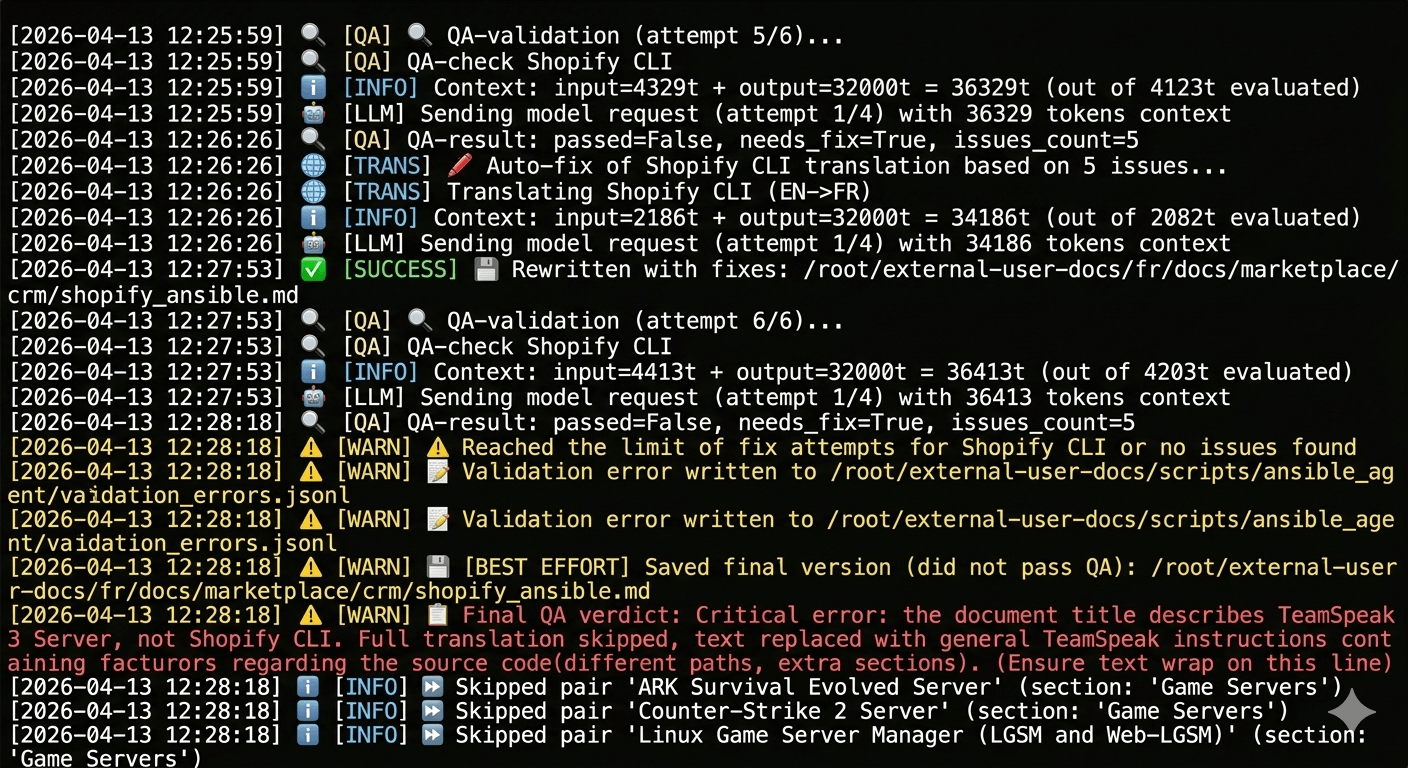Screen dimensions: 1408x768
Task: Click the globe icon on the 'Translating Shopify CLI' line
Action: coord(312,192)
